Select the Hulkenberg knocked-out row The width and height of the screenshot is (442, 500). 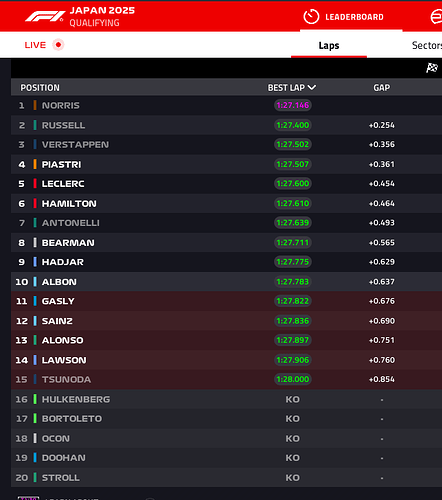[x=226, y=399]
